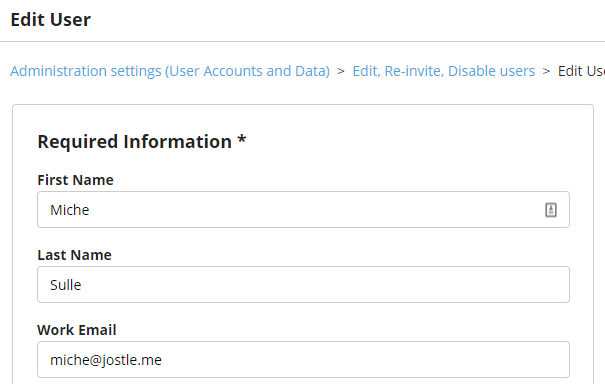
Task: Focus the First Name input field
Action: (x=303, y=210)
